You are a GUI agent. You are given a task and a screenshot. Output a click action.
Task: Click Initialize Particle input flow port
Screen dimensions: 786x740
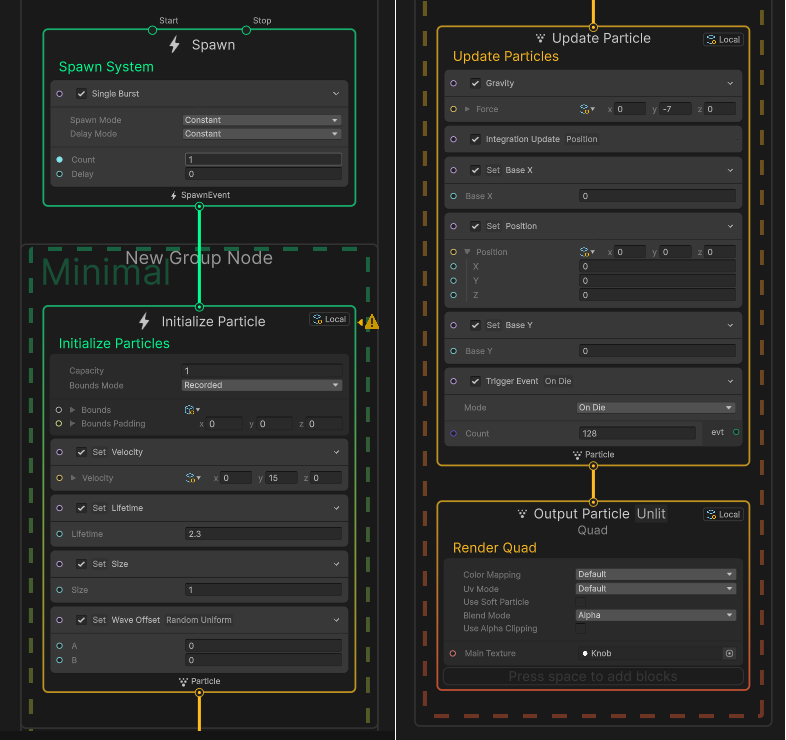(200, 307)
